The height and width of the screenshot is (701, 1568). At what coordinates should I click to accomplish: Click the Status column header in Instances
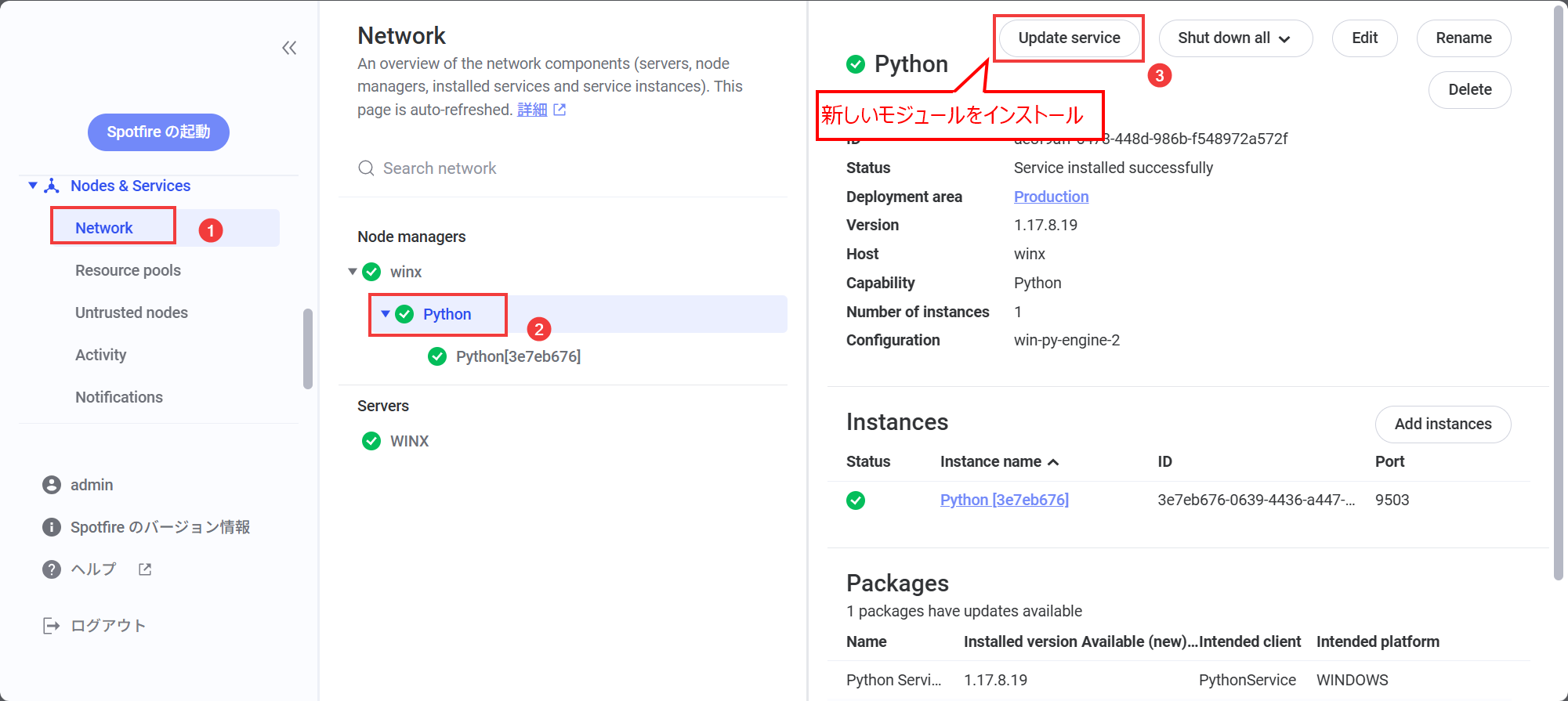[x=868, y=461]
